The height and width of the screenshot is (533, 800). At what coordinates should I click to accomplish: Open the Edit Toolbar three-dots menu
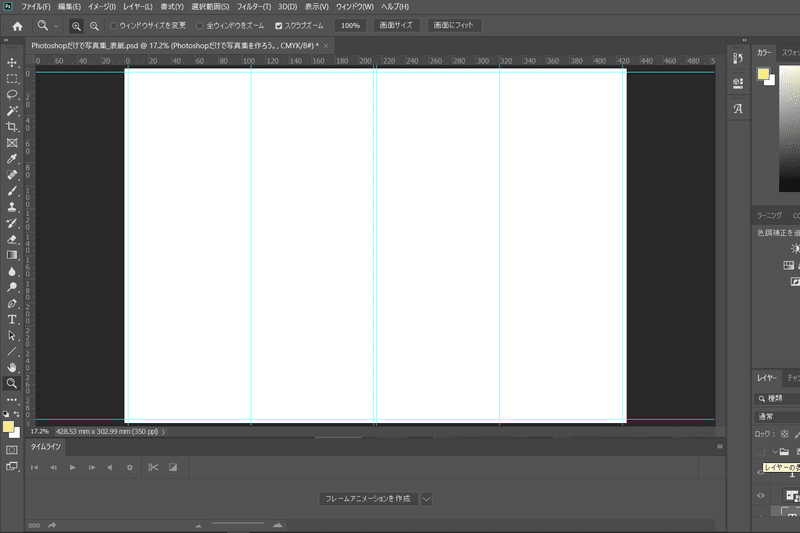pos(12,399)
